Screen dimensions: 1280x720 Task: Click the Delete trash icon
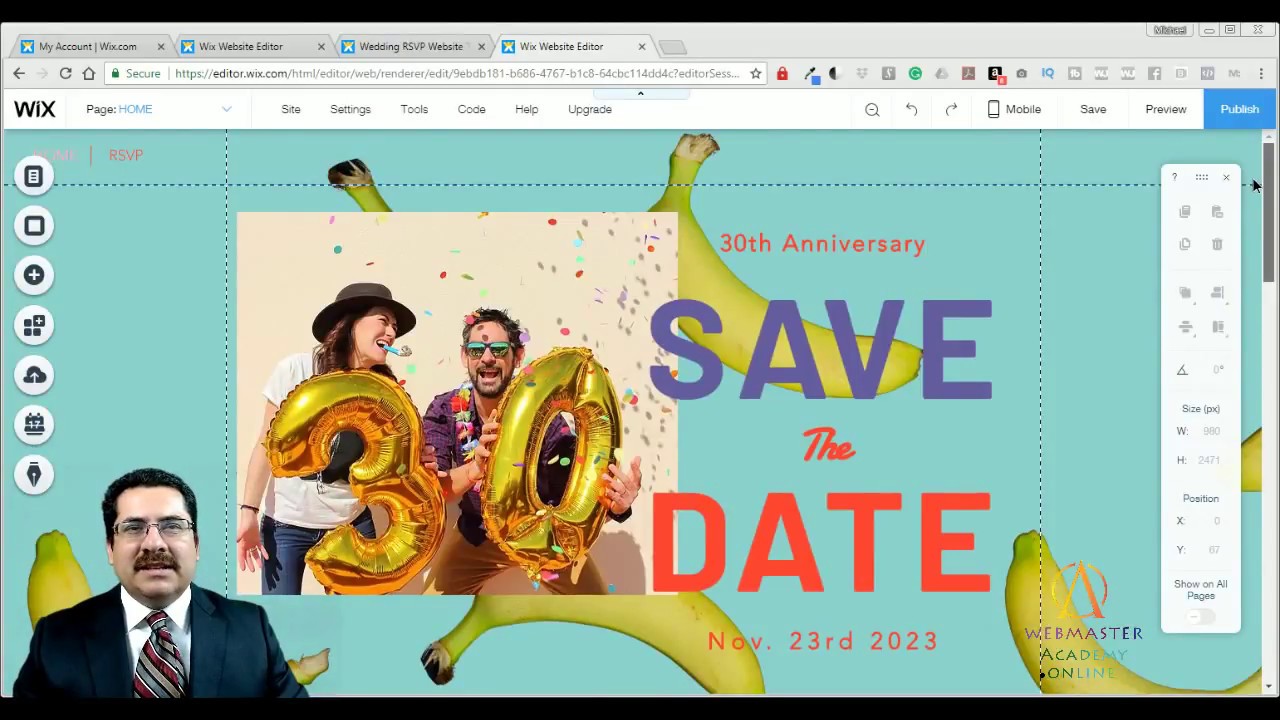pos(1217,244)
